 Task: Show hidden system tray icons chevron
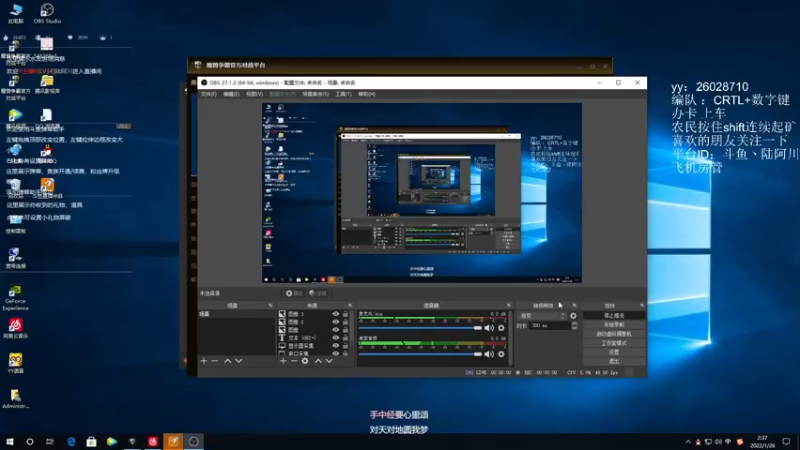coord(688,442)
